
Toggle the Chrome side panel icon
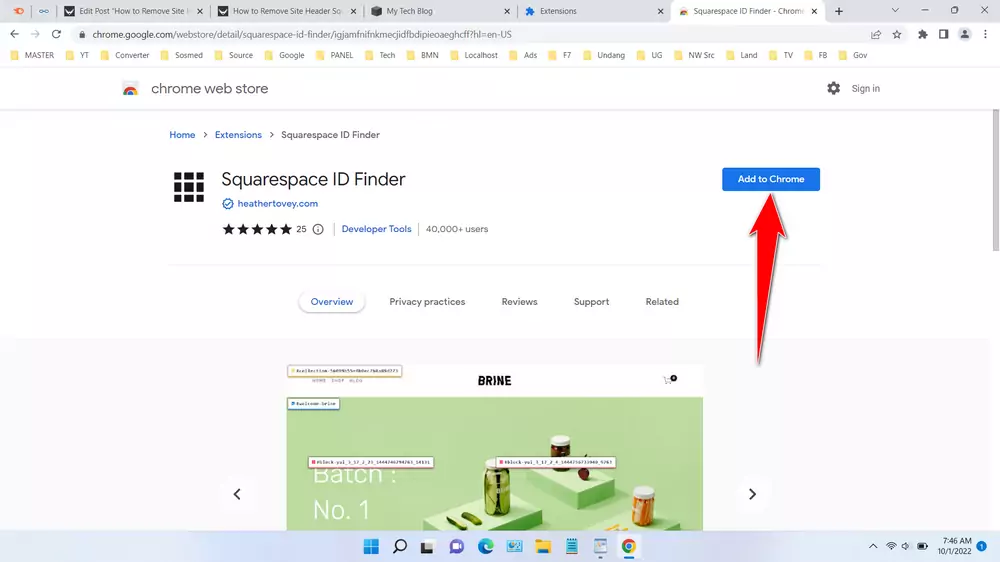[943, 34]
